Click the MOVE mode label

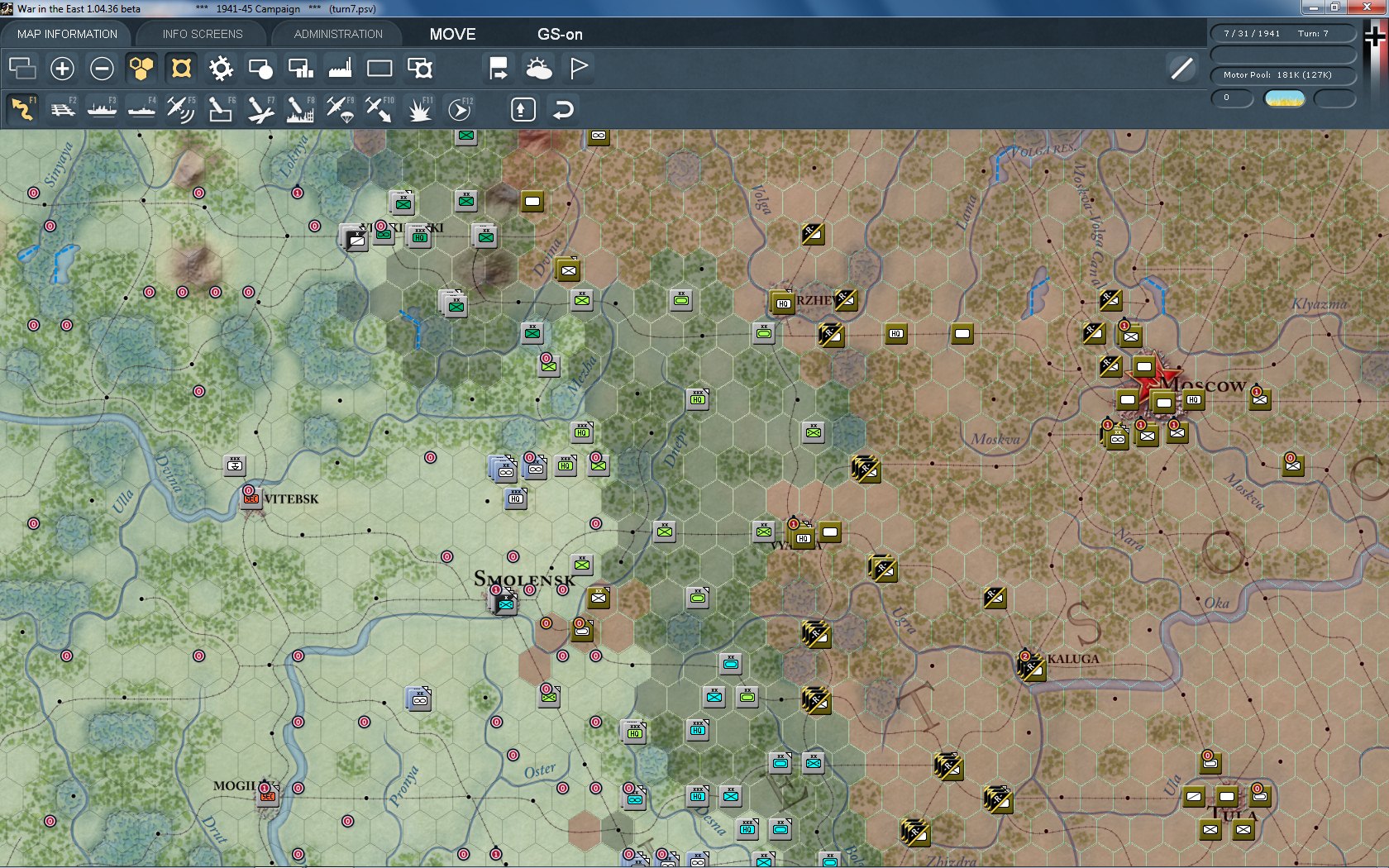[452, 34]
